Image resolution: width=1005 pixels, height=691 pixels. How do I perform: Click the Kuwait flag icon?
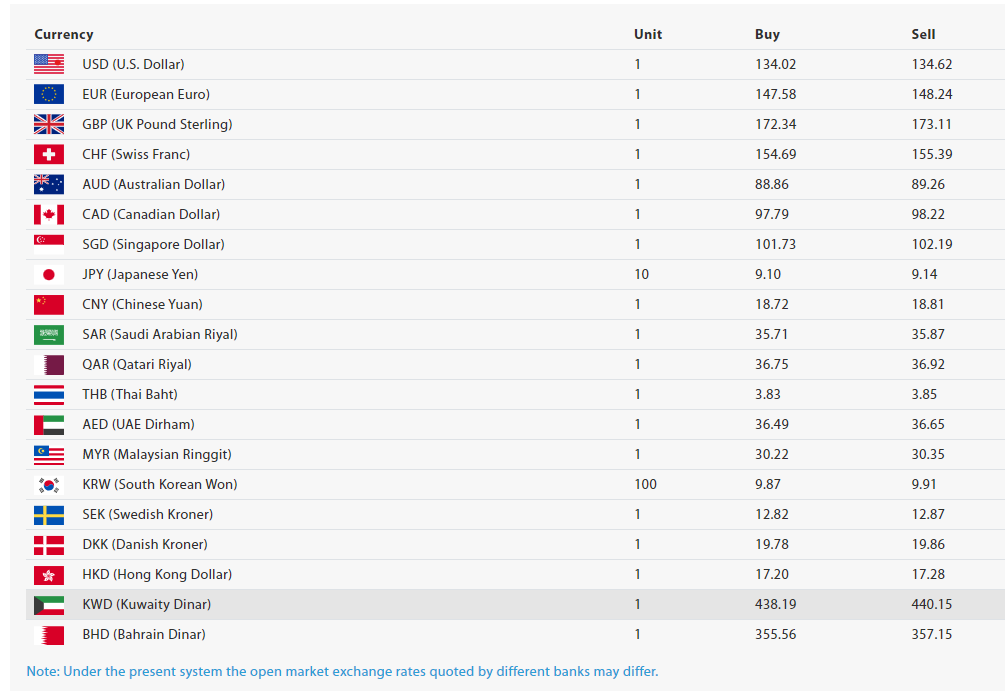(48, 604)
